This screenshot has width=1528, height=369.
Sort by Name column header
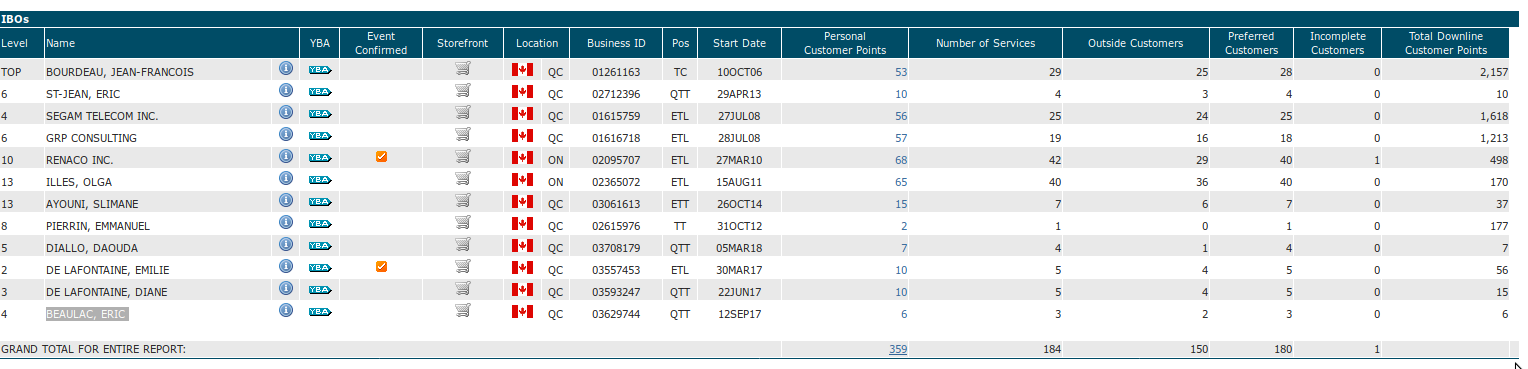pyautogui.click(x=60, y=43)
